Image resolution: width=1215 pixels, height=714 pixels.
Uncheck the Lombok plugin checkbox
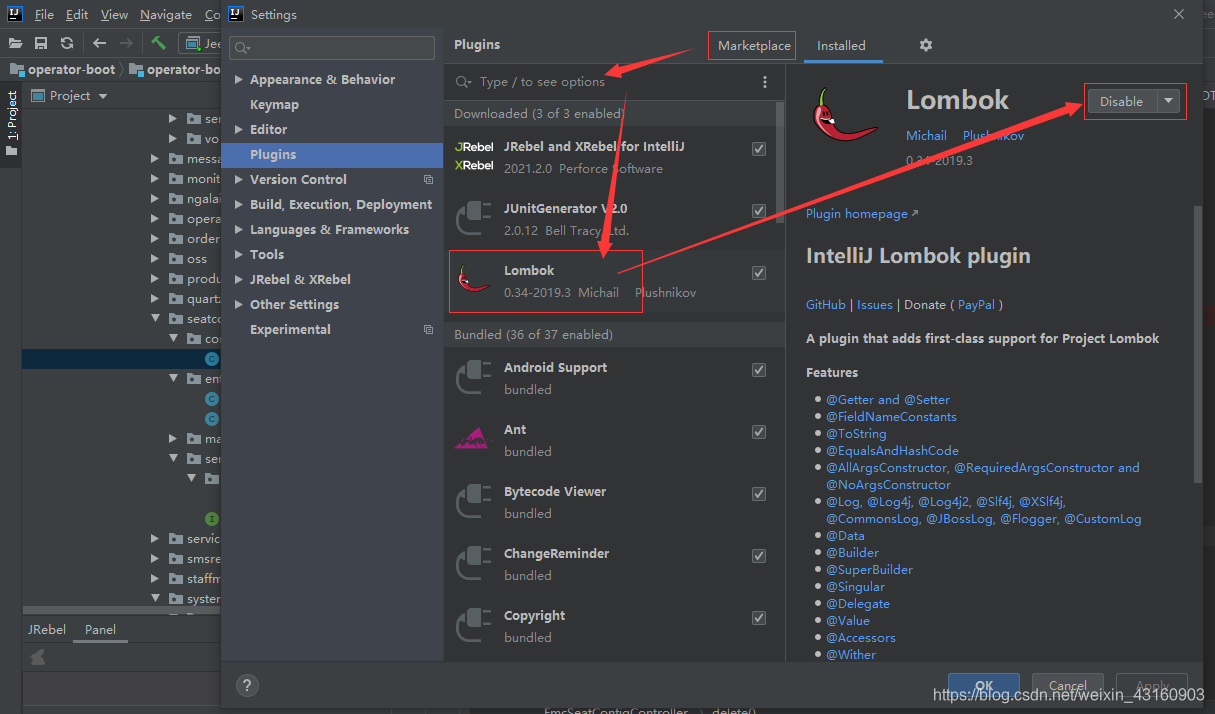[x=759, y=273]
